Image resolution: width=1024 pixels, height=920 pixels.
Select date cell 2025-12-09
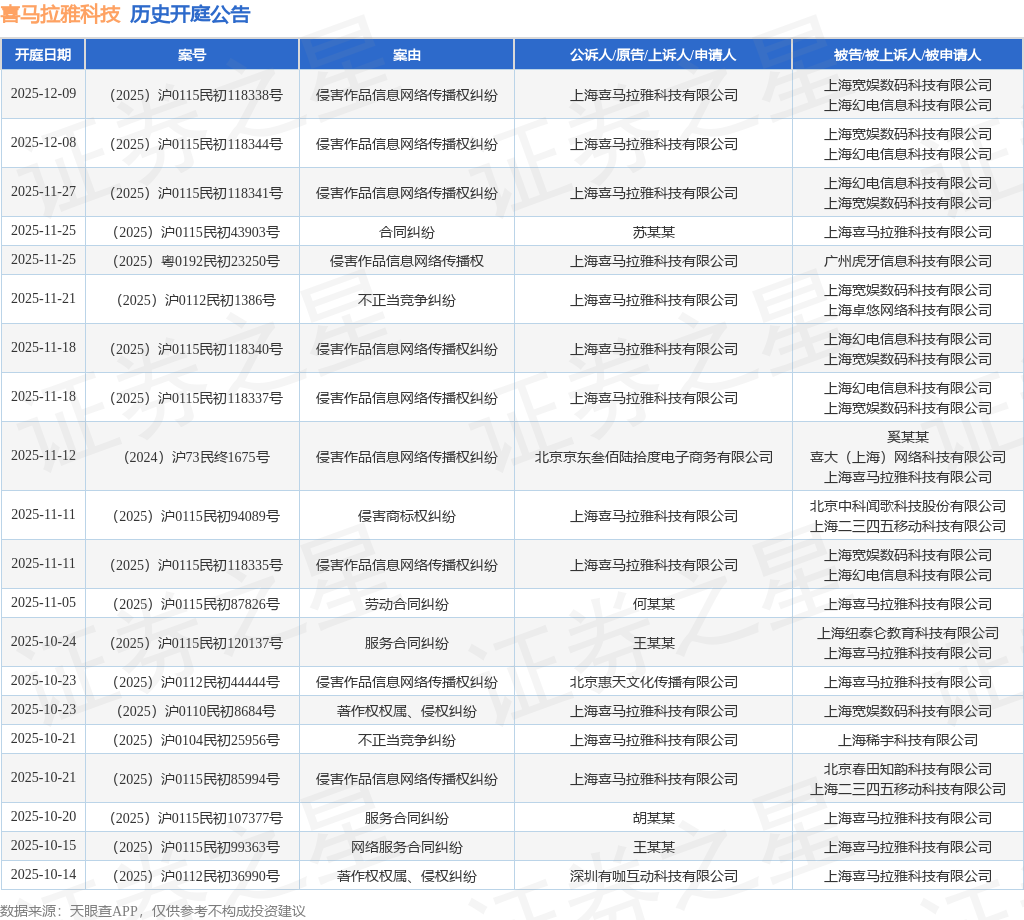pos(43,93)
